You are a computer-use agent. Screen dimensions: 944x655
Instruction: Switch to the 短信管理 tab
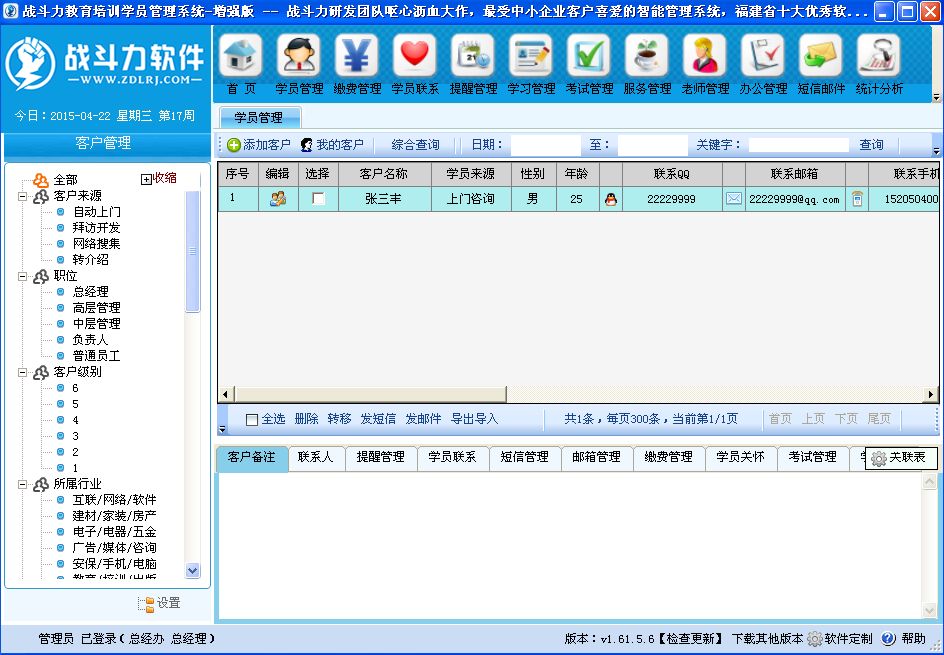[x=525, y=458]
